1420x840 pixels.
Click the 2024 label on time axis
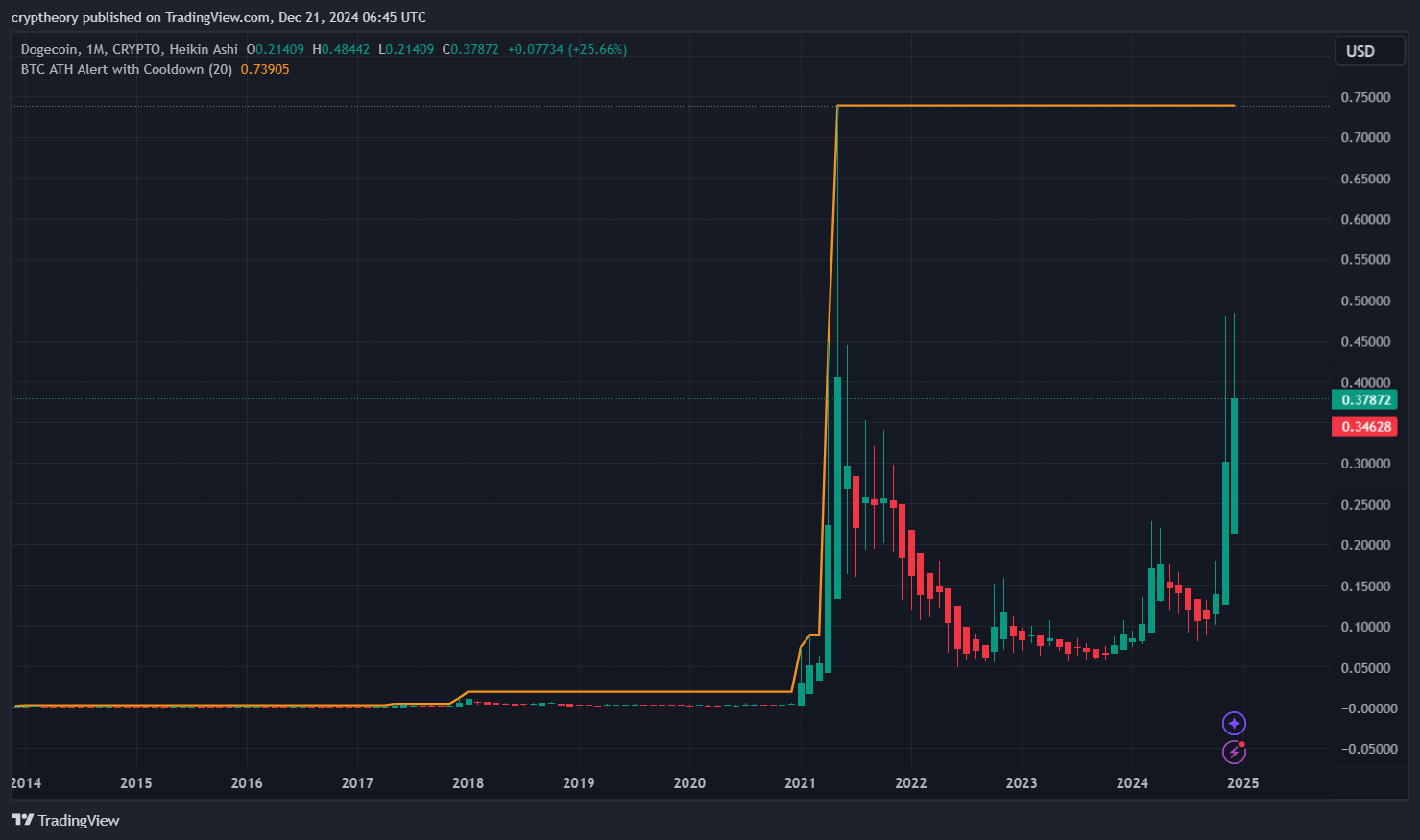(x=1132, y=783)
